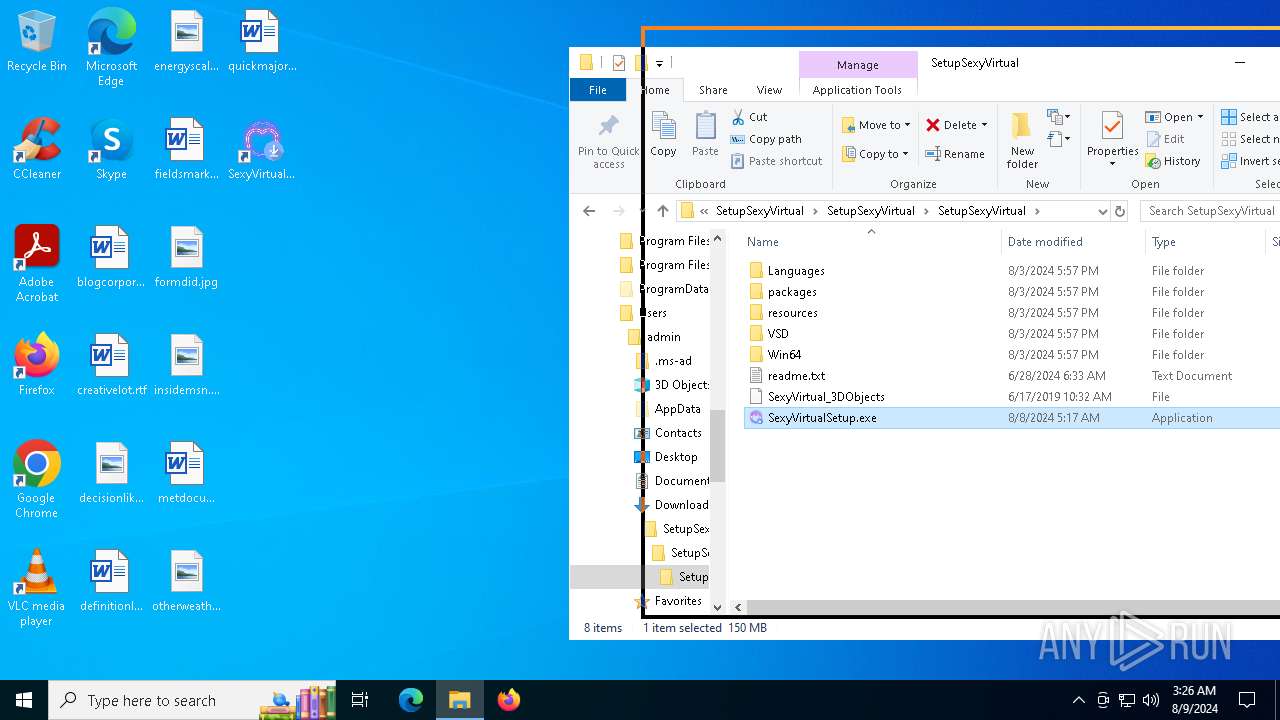Select Contacts in navigation tree
Screen dimensions: 1280x720
678,433
